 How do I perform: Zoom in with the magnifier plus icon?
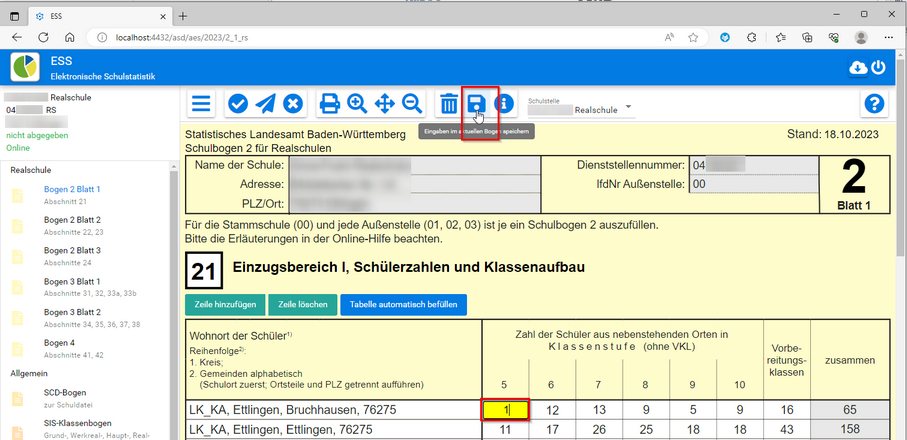click(x=357, y=104)
